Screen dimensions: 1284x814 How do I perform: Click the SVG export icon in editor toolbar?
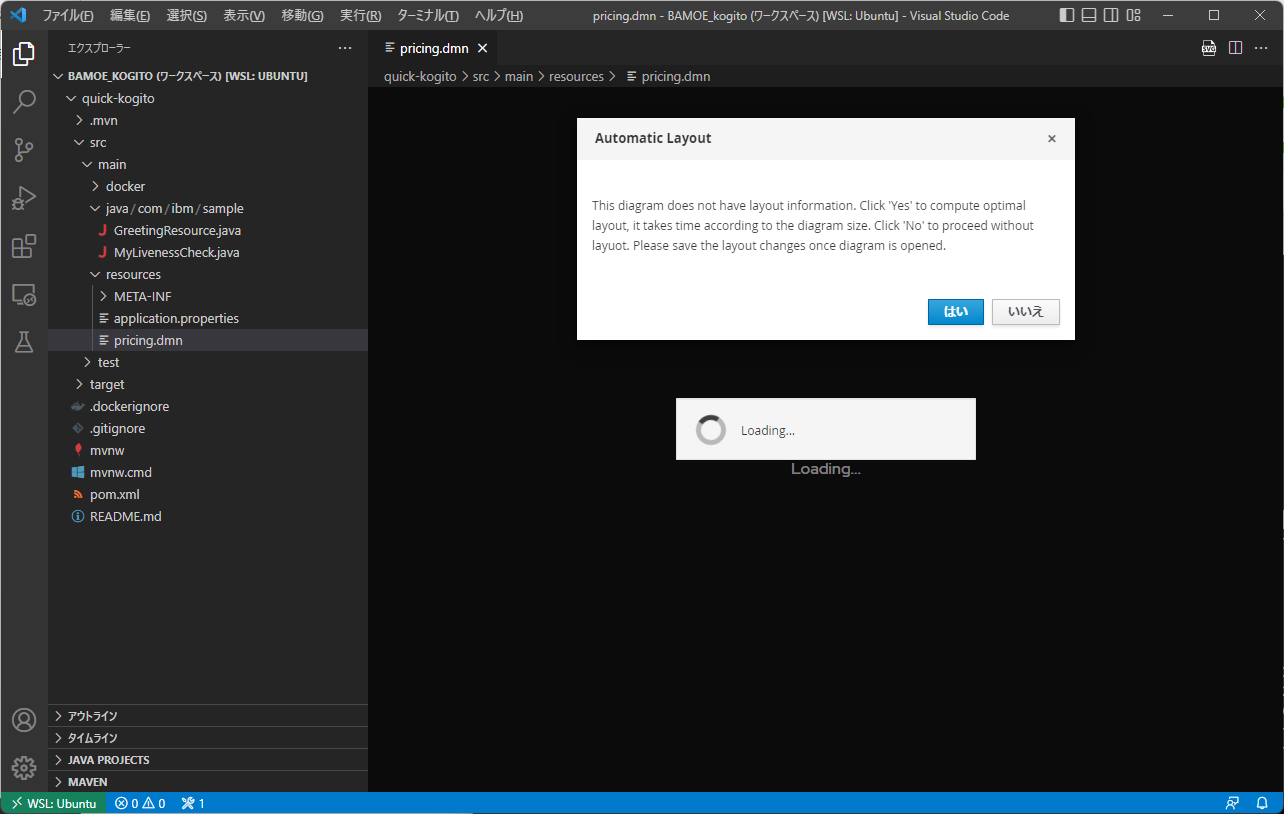tap(1209, 48)
